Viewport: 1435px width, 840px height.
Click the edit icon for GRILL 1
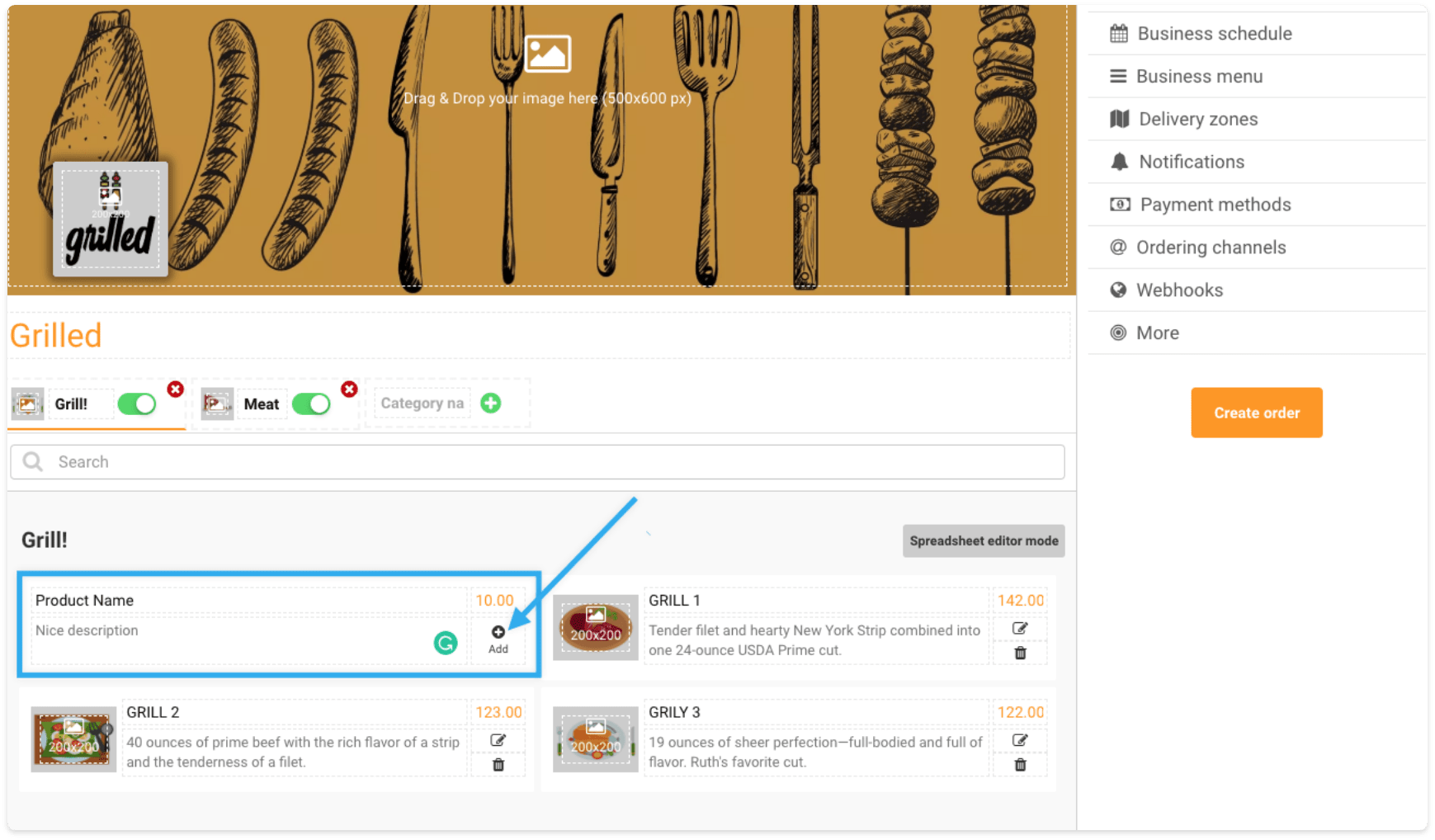[x=1020, y=629]
